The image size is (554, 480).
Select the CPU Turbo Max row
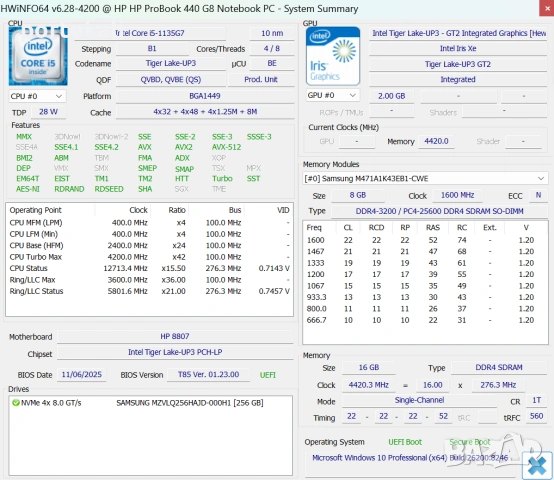coord(149,257)
